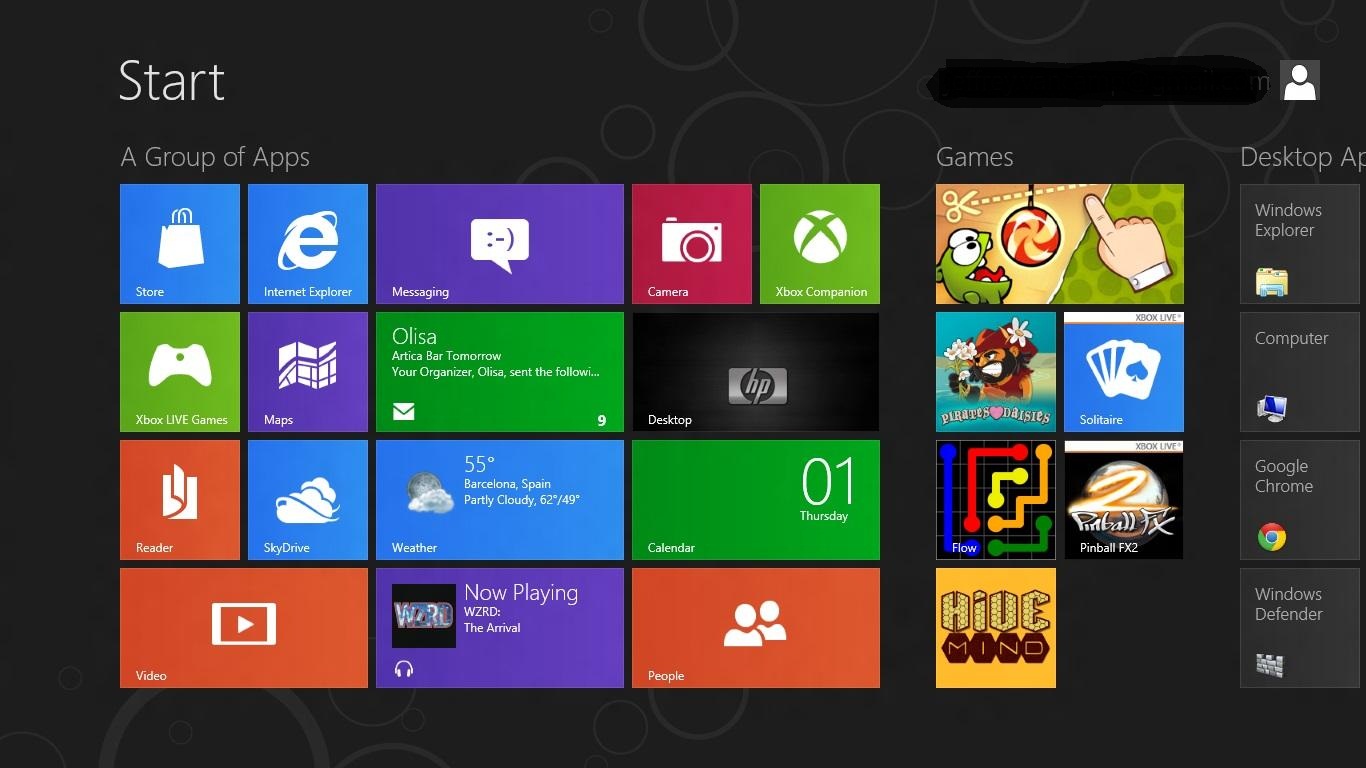Open the Xbox LIVE Games tile
Viewport: 1366px width, 768px height.
point(180,372)
